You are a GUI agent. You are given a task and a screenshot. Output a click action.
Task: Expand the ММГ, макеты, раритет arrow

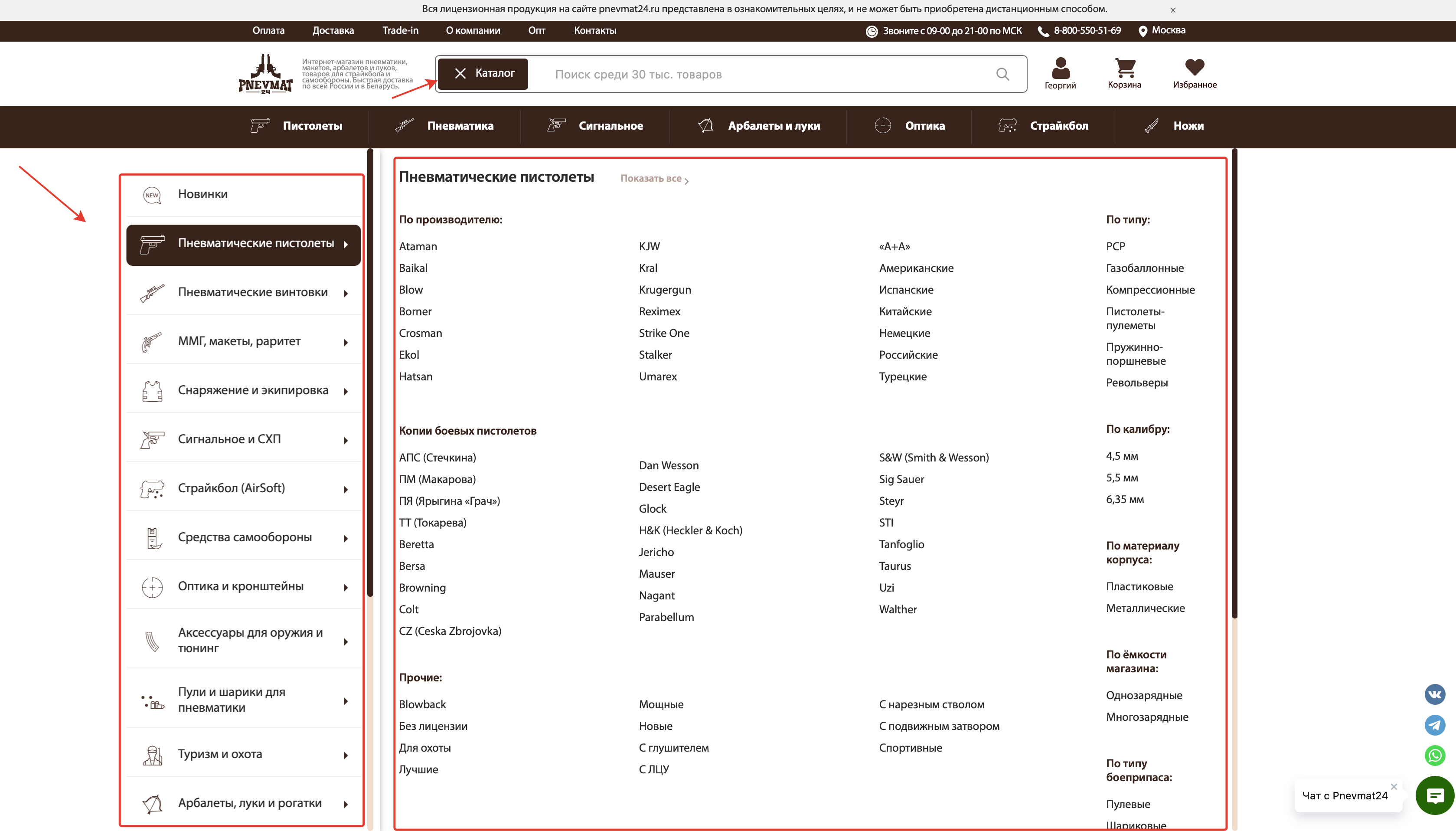click(346, 343)
